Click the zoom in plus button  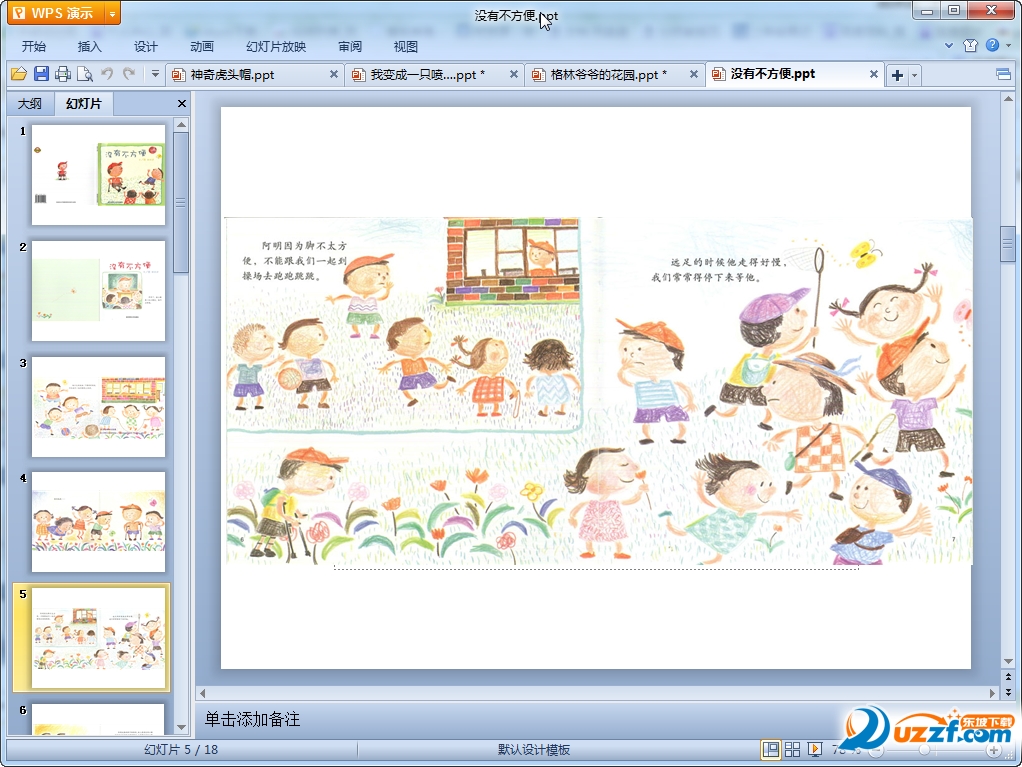(993, 750)
